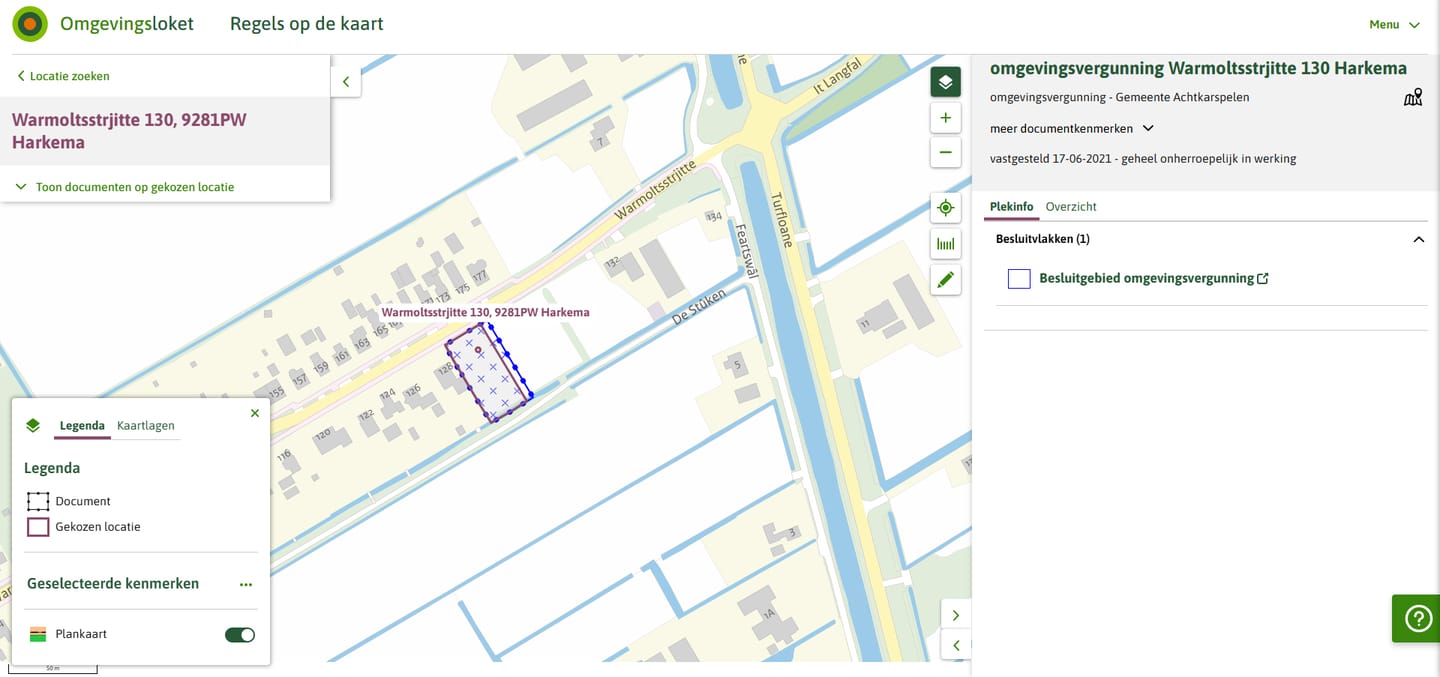
Task: Open 'Besluitgebied omgevingsvergunning' link
Action: 1153,279
